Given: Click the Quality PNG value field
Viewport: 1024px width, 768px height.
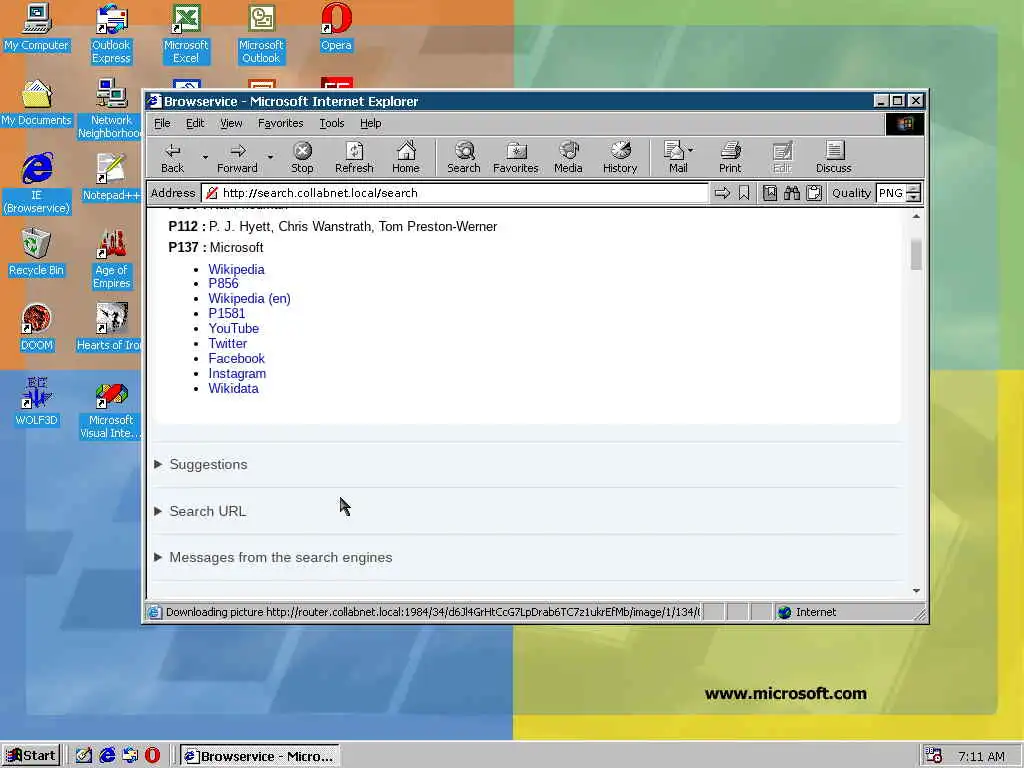Looking at the screenshot, I should tap(891, 193).
